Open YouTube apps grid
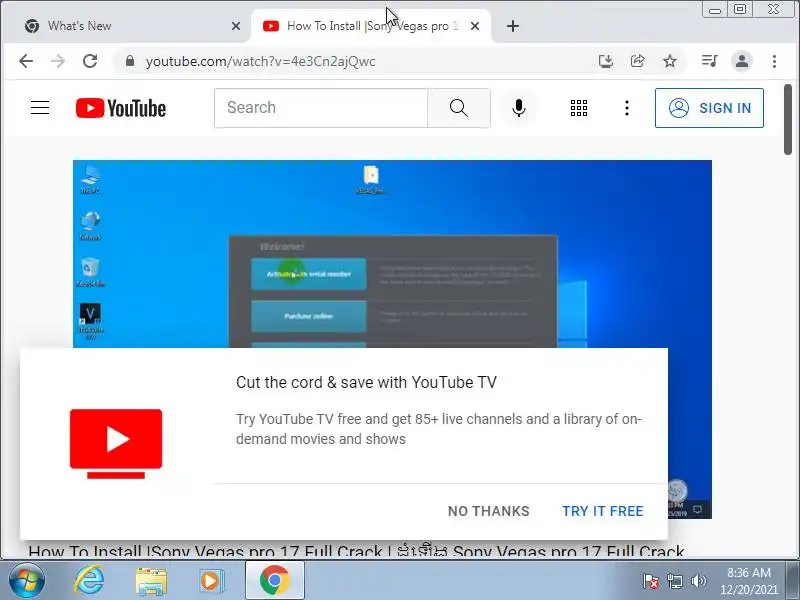Screen dimensions: 800x600 click(x=579, y=108)
